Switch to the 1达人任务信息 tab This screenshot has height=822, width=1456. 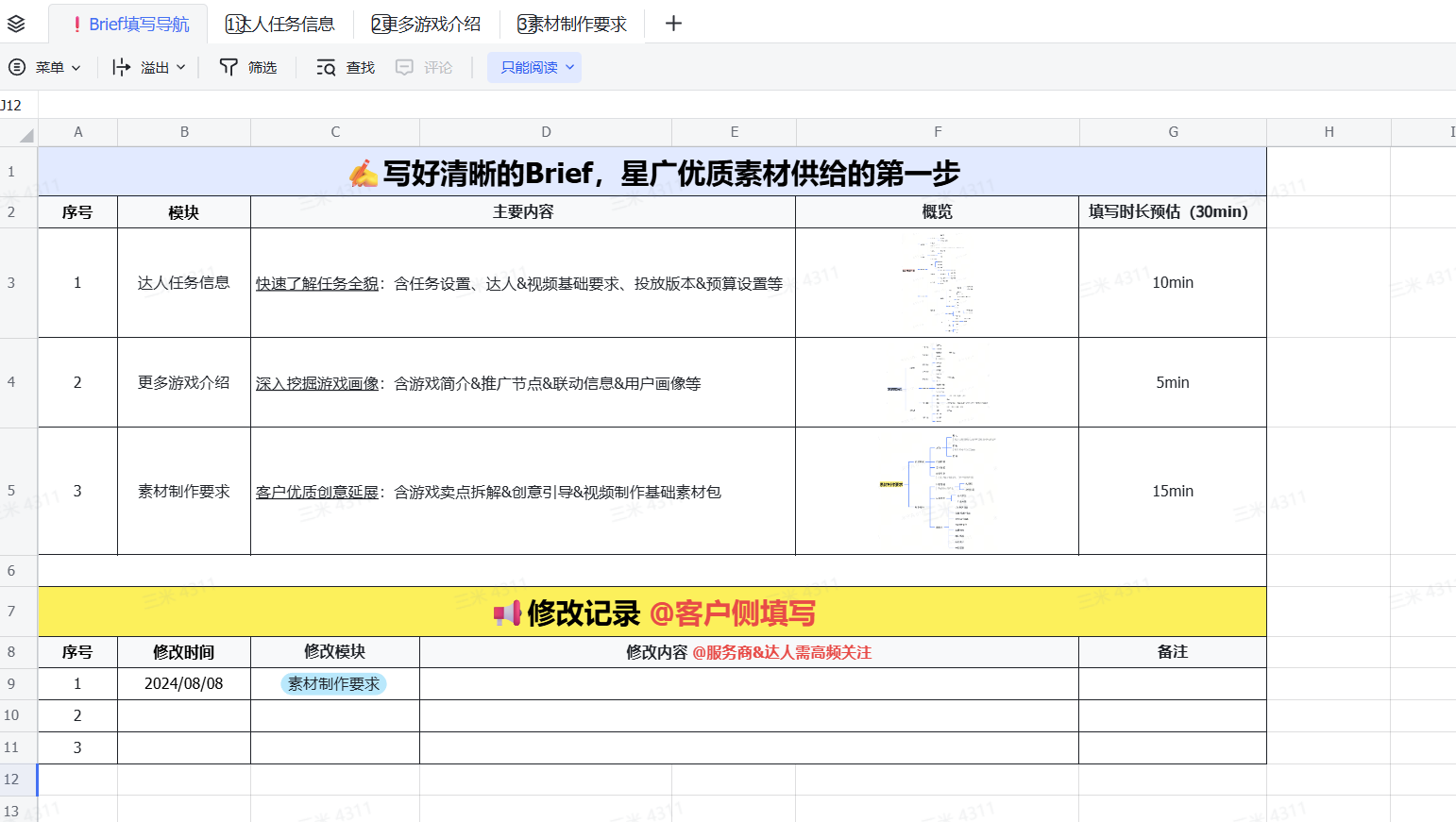pos(279,24)
